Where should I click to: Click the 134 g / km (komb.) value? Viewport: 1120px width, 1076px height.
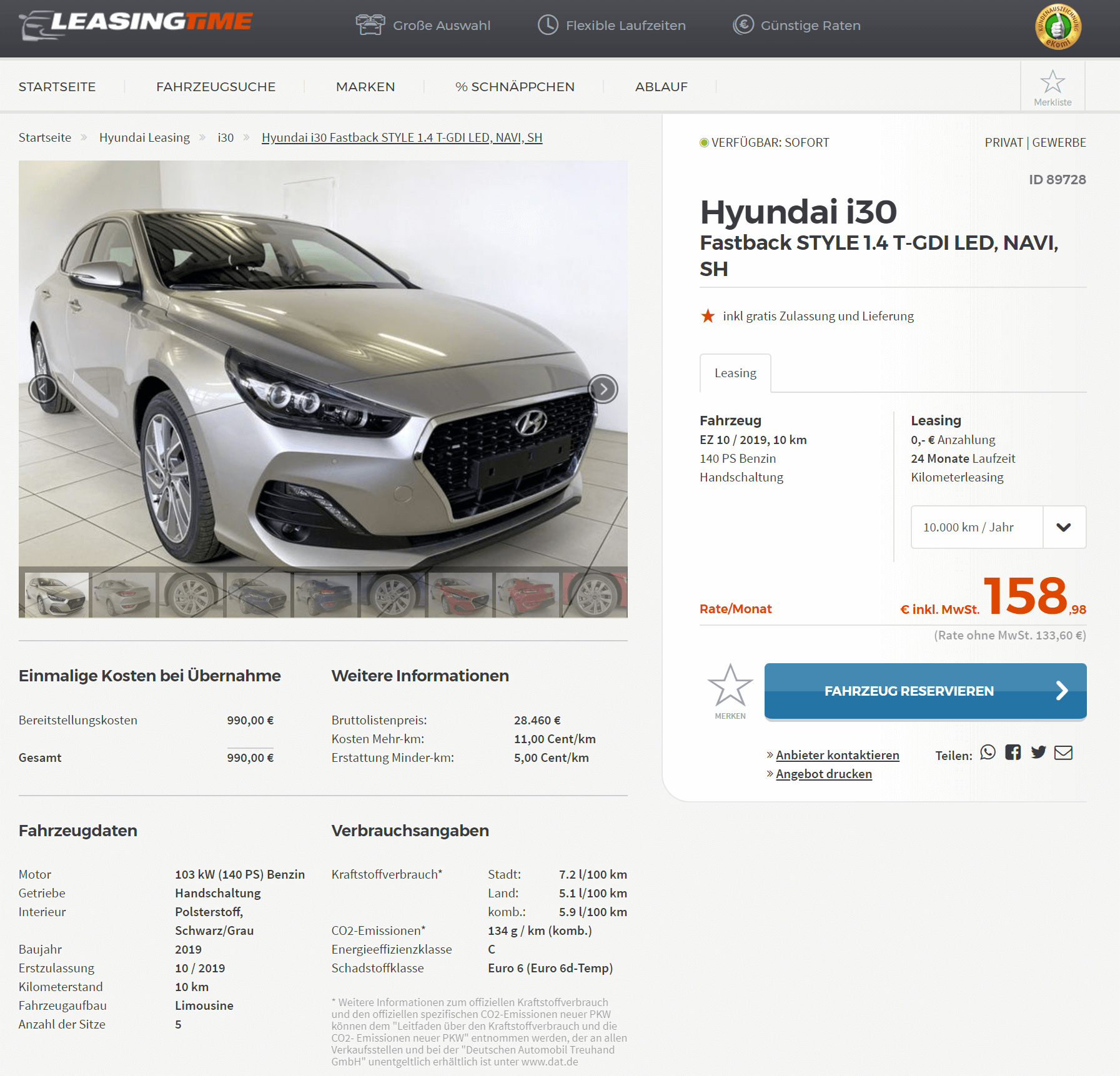[540, 930]
